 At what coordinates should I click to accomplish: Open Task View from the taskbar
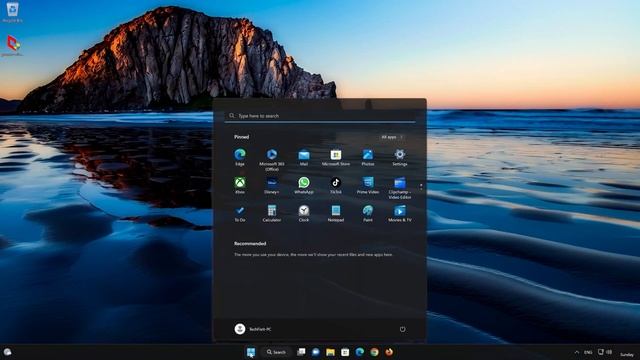click(301, 352)
